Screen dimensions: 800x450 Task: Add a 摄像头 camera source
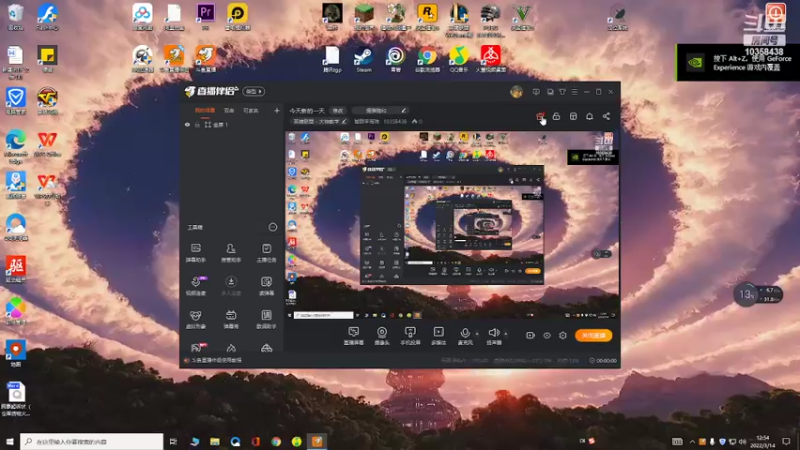(382, 336)
